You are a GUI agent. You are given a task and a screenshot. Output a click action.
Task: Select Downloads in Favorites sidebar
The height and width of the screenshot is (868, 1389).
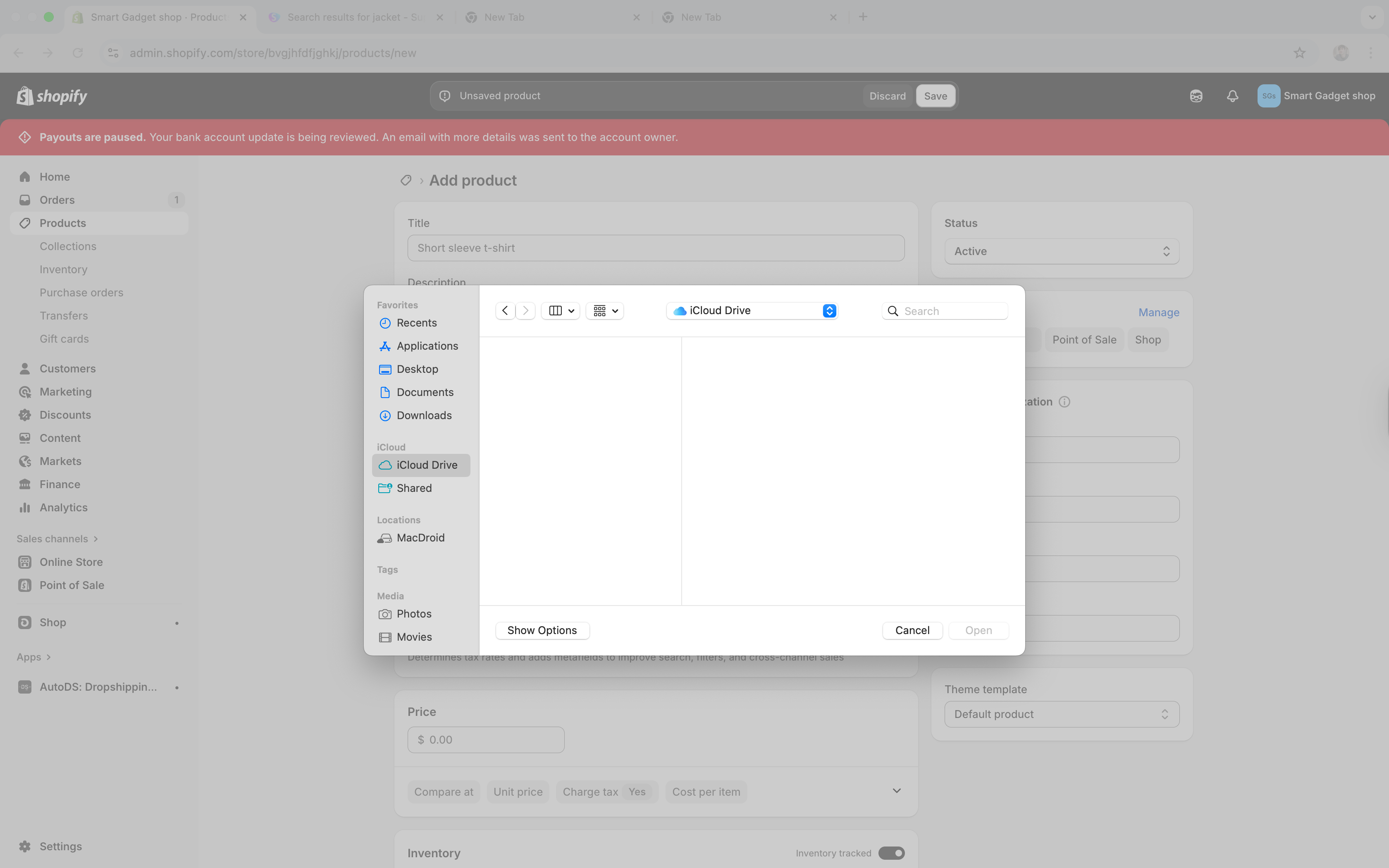tap(424, 415)
